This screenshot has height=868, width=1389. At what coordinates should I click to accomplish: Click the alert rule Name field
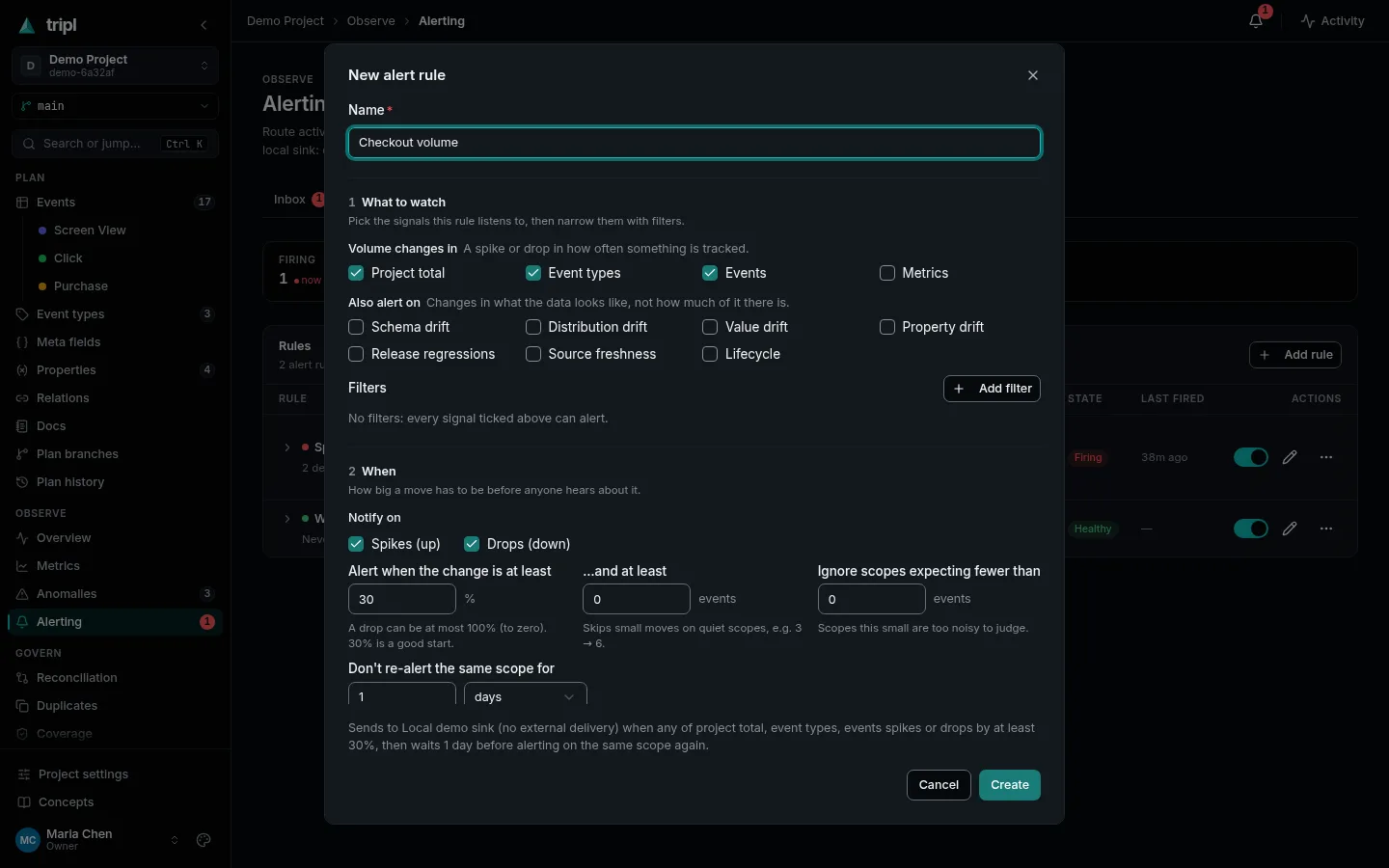pyautogui.click(x=694, y=143)
